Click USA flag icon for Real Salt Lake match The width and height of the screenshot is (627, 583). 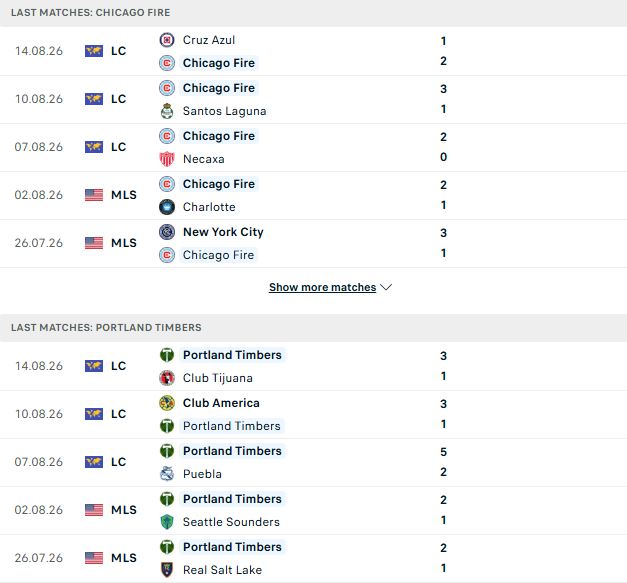(94, 558)
